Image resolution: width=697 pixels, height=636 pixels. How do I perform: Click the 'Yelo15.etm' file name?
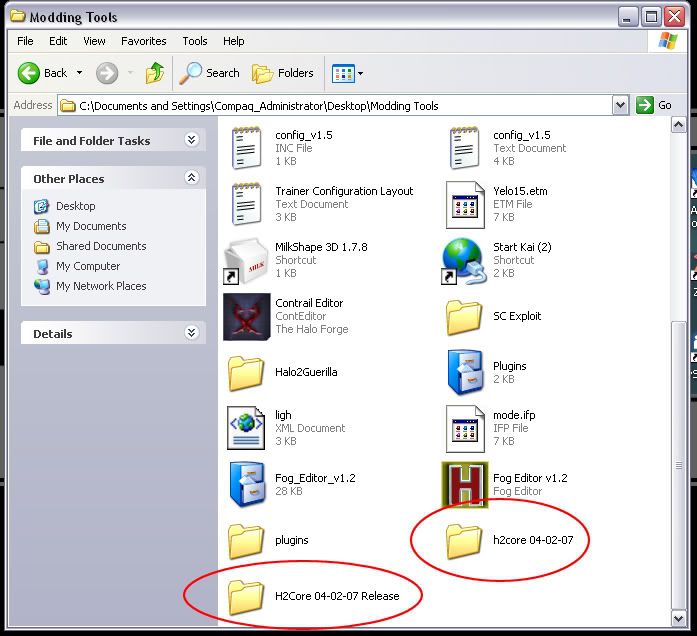[x=520, y=191]
